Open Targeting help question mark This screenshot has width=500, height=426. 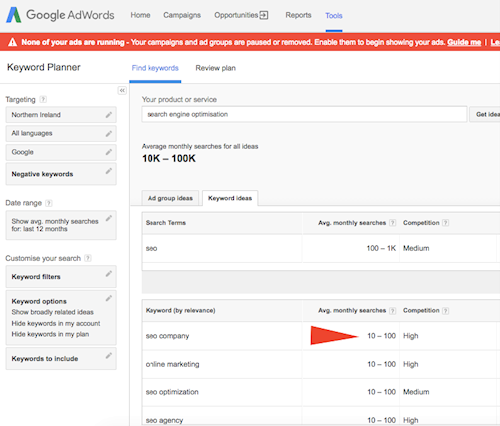point(43,99)
